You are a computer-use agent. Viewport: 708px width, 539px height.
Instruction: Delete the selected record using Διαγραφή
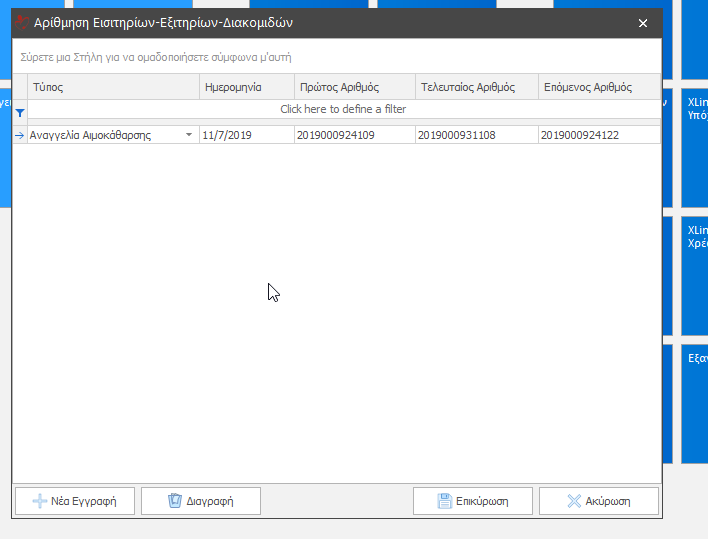click(x=201, y=501)
